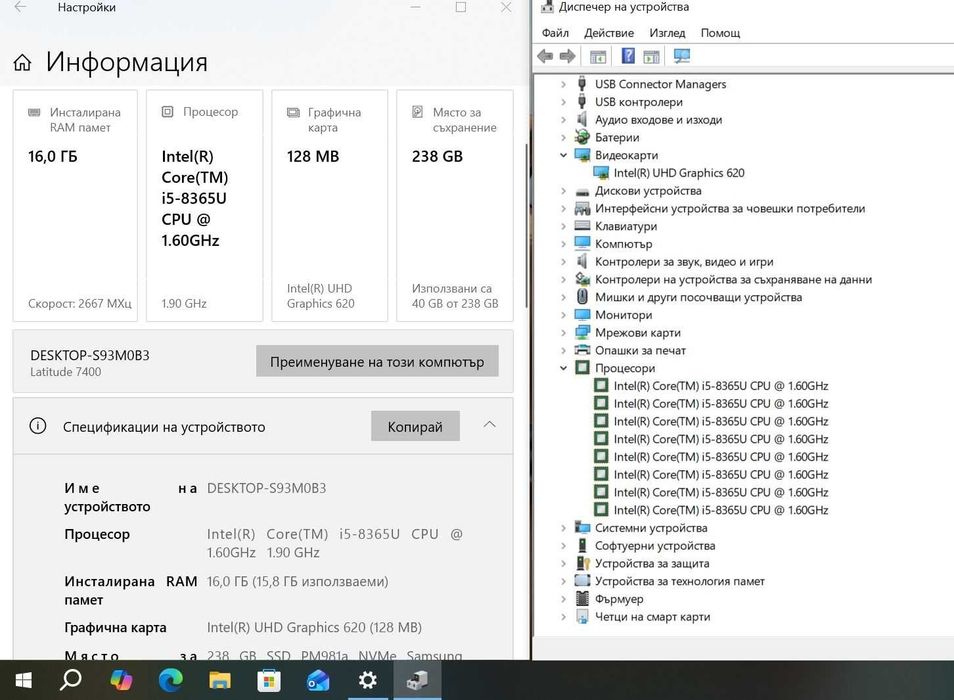This screenshot has height=700, width=954.
Task: Select the Монитори category icon
Action: [582, 315]
